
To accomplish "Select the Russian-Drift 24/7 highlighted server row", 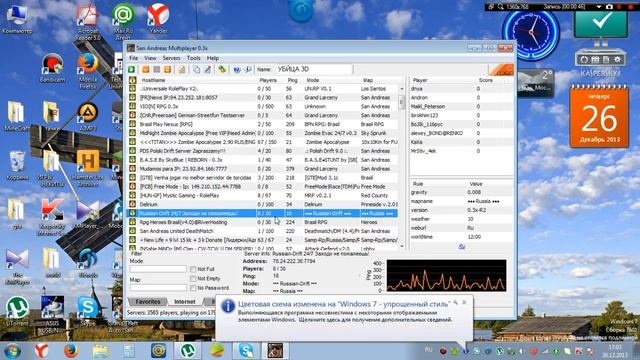I will [263, 213].
